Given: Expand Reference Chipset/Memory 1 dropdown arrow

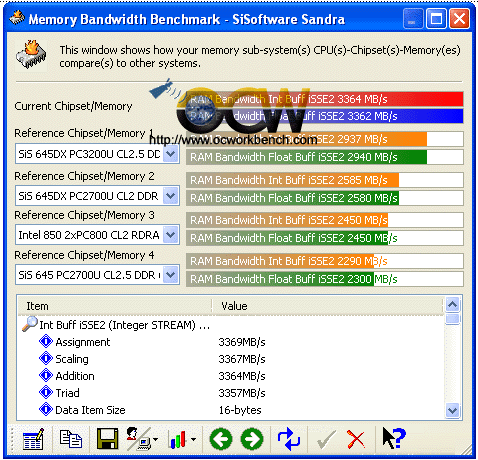Looking at the screenshot, I should 171,154.
